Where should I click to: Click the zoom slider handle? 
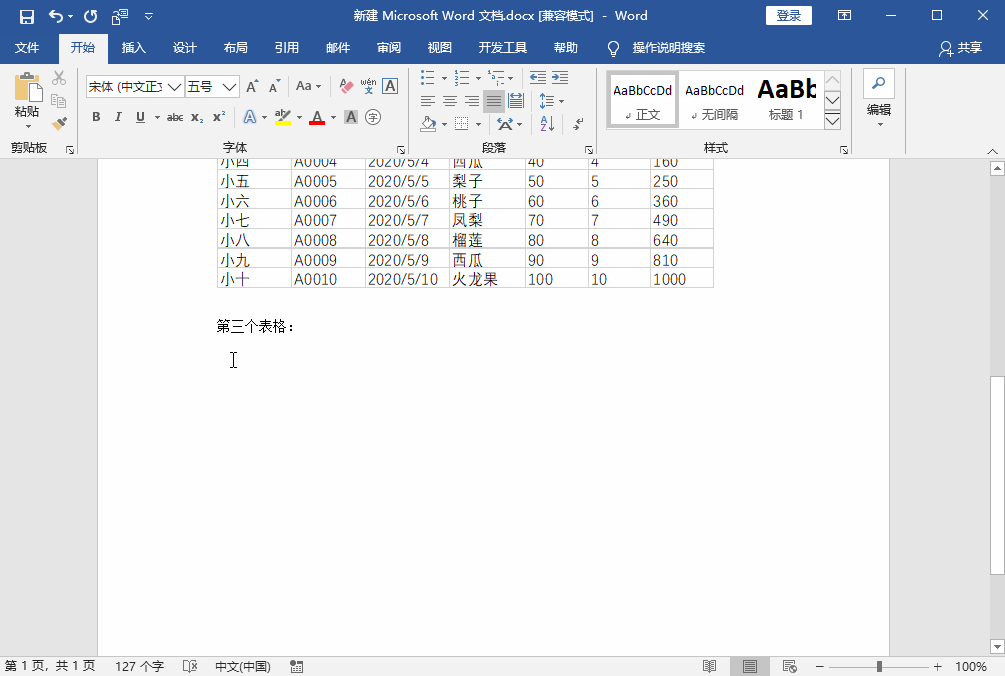(879, 666)
